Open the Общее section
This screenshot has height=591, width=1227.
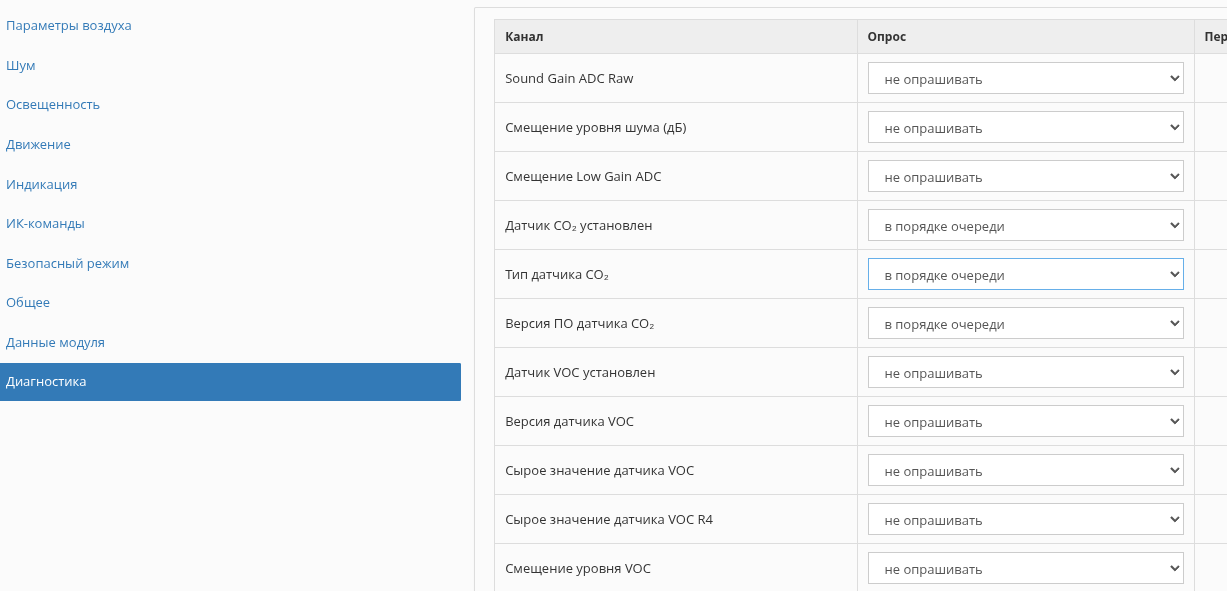(x=28, y=302)
